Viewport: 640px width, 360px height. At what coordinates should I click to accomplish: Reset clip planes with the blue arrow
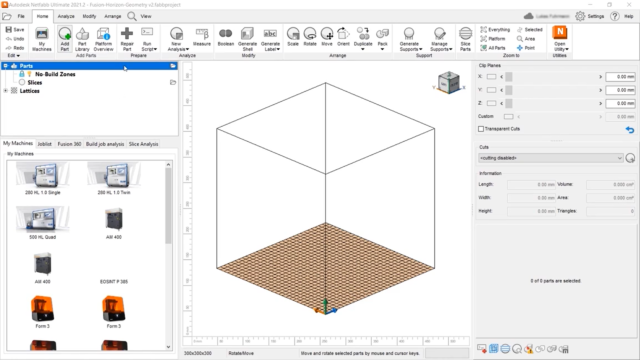coord(630,130)
